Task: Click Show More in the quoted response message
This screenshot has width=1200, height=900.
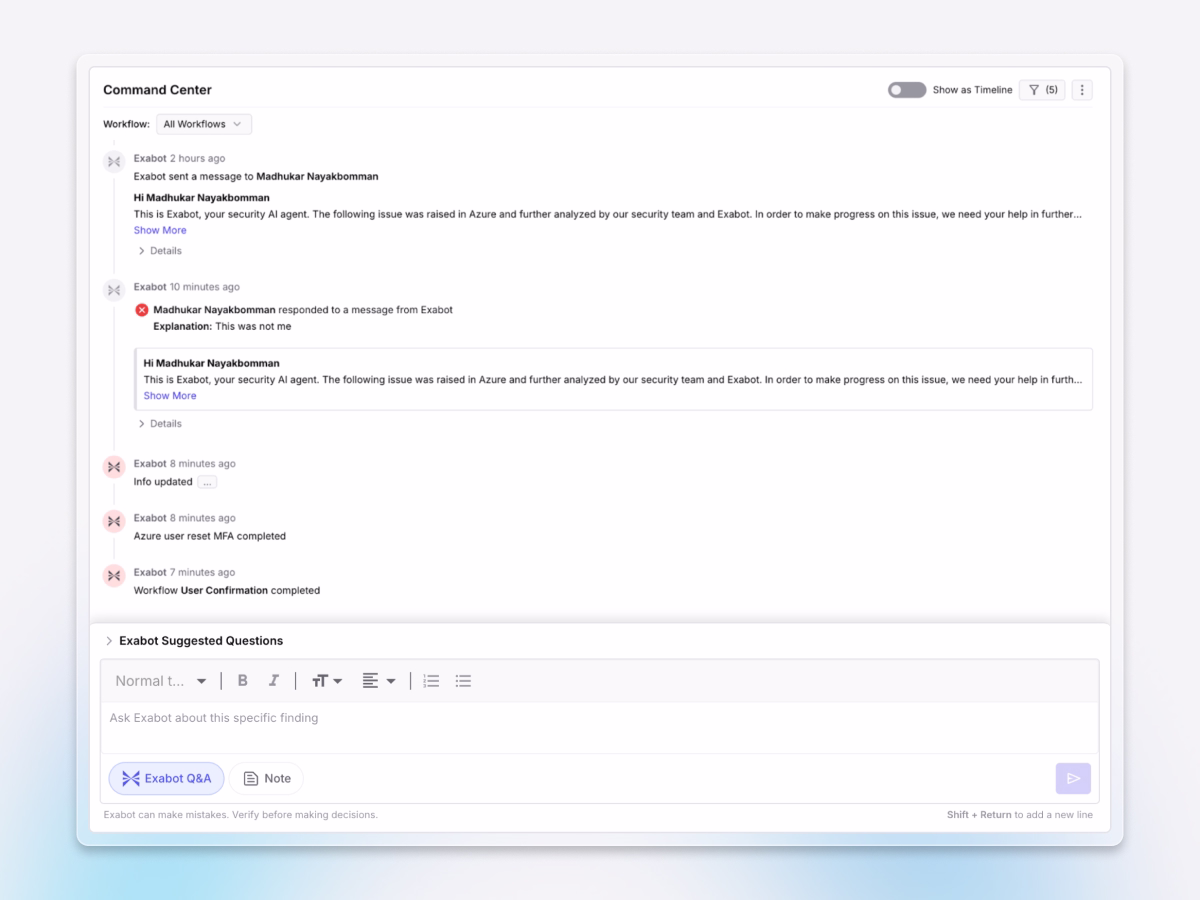Action: [x=170, y=396]
